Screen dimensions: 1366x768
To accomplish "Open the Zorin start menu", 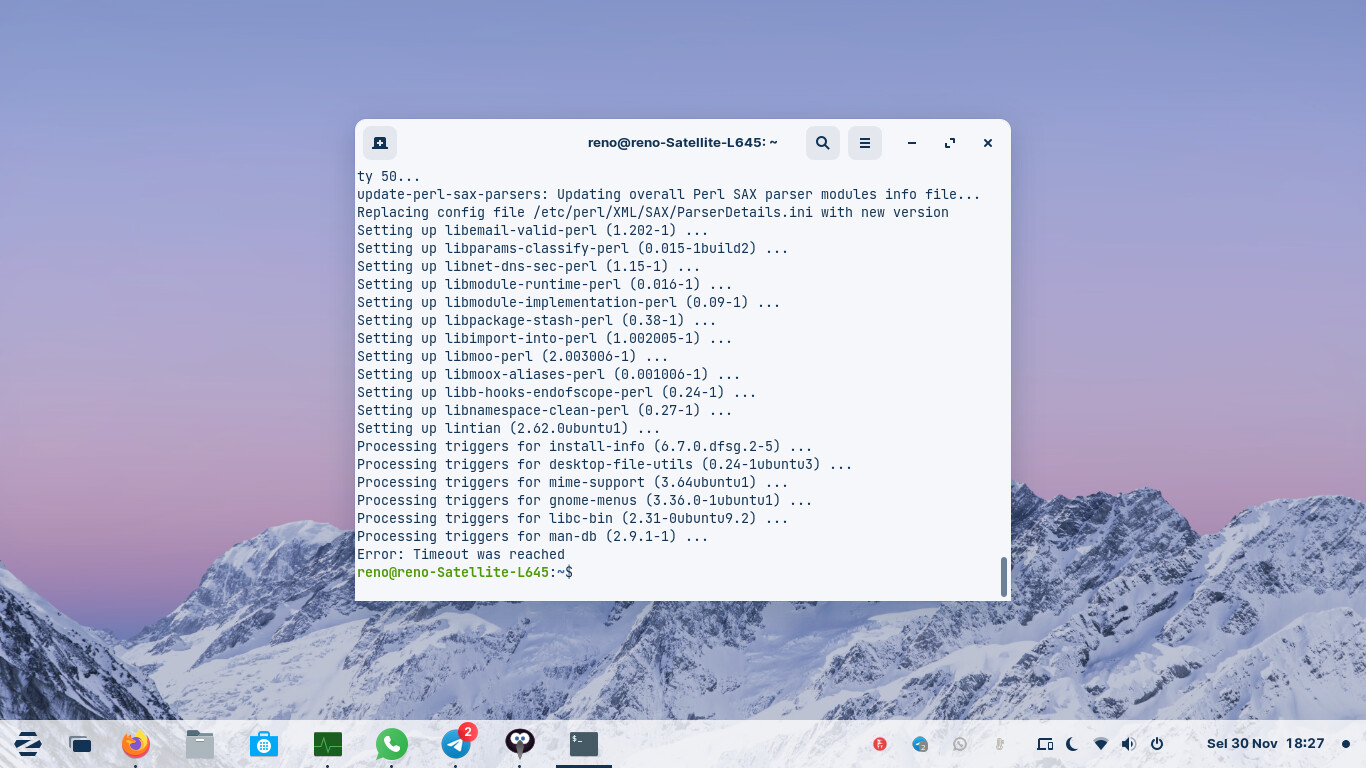I will pos(27,744).
